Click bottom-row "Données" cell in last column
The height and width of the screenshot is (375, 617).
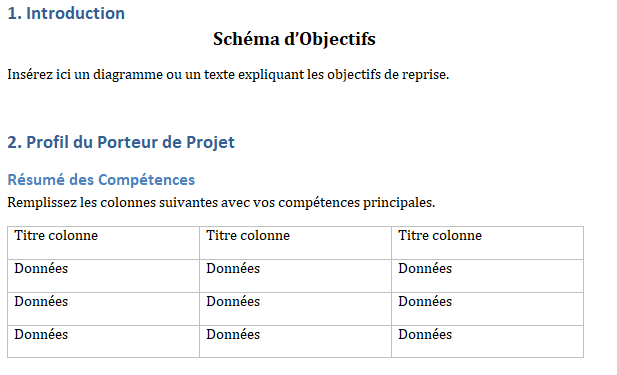488,342
